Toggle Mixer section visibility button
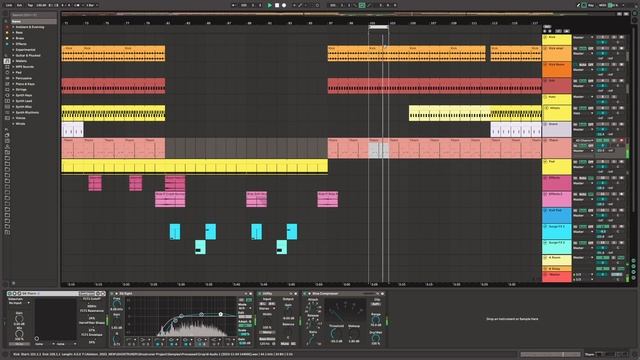The height and width of the screenshot is (360, 640). 633,272
